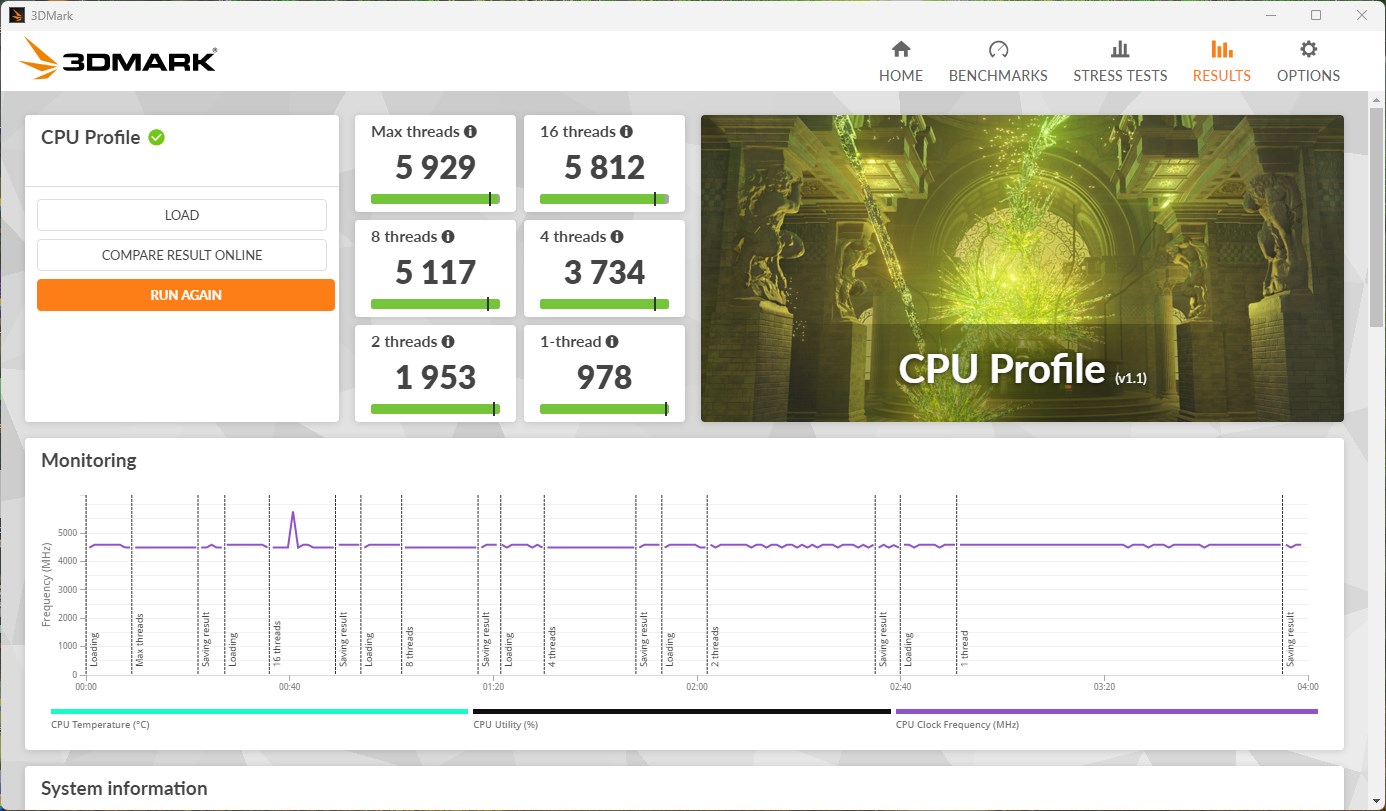Click the Max threads score progress bar

pos(435,199)
